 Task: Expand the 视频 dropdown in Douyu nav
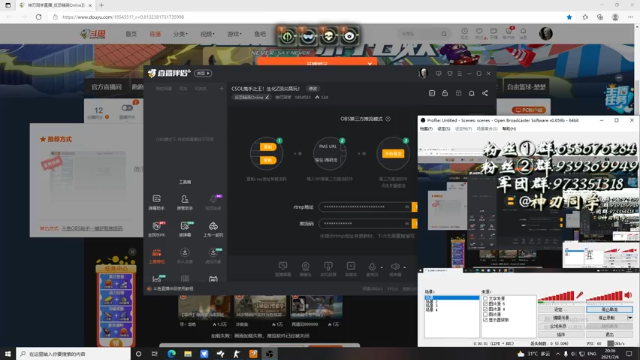point(207,34)
